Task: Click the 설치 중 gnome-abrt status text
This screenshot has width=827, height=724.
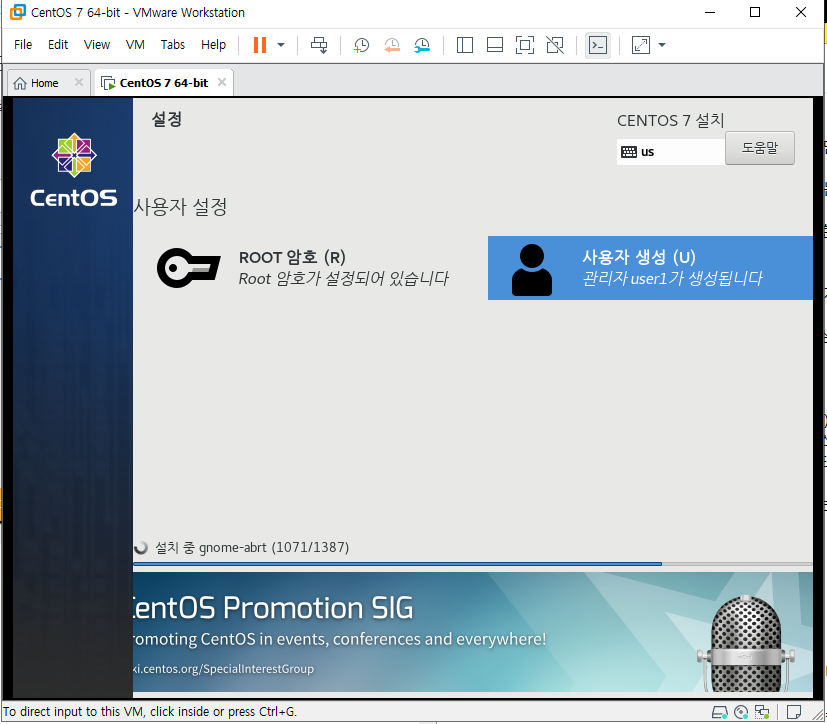Action: 252,547
